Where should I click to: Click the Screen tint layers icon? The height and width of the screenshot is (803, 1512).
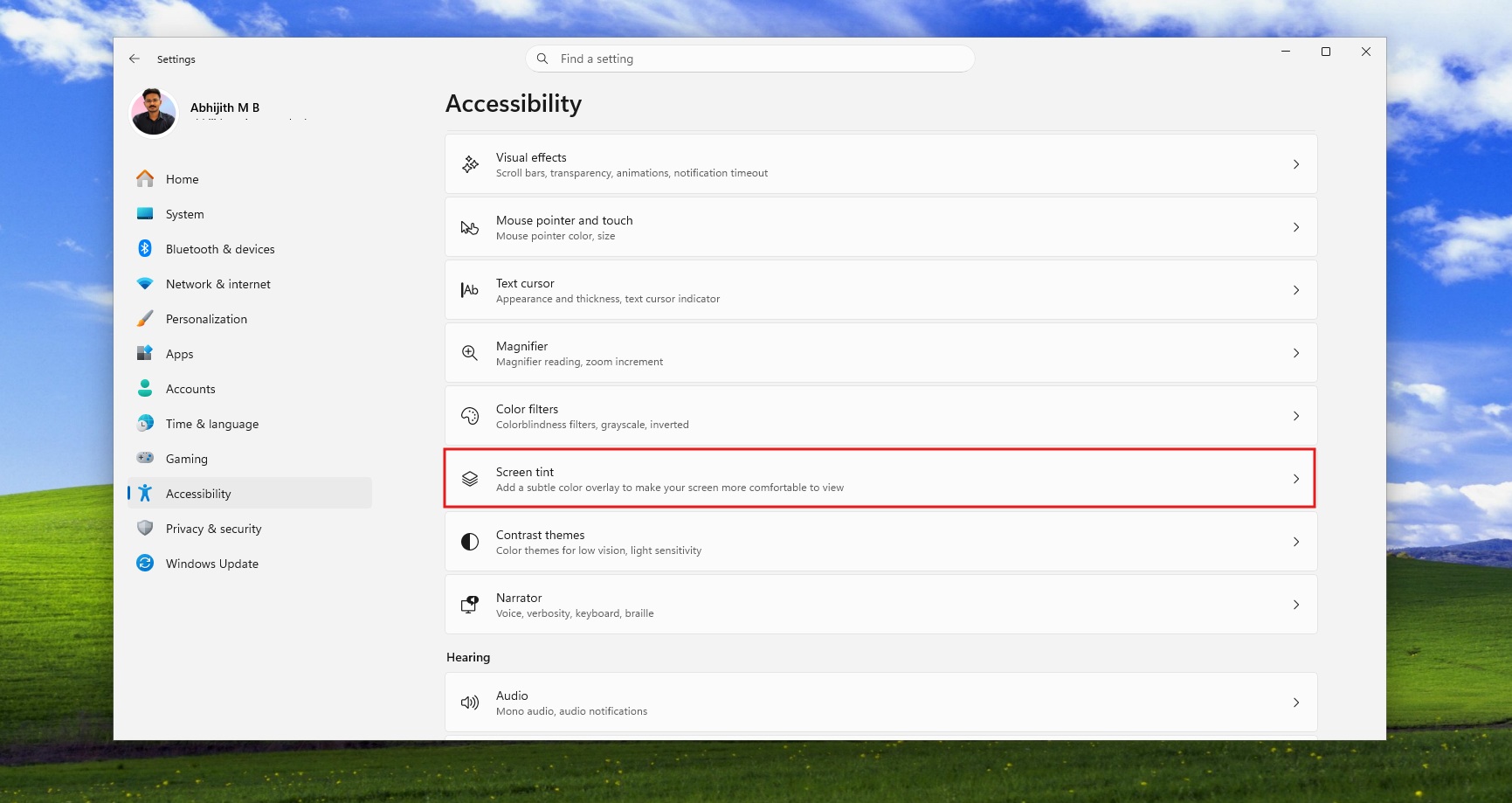click(469, 478)
